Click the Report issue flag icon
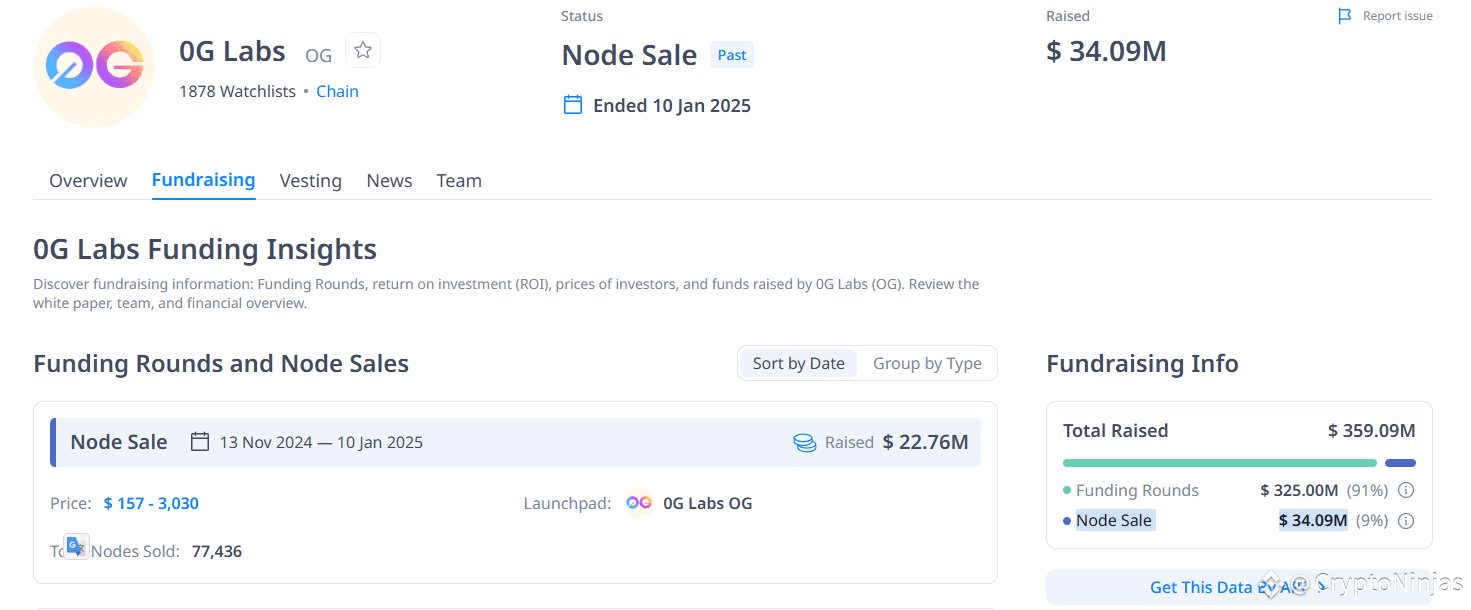 [x=1345, y=16]
